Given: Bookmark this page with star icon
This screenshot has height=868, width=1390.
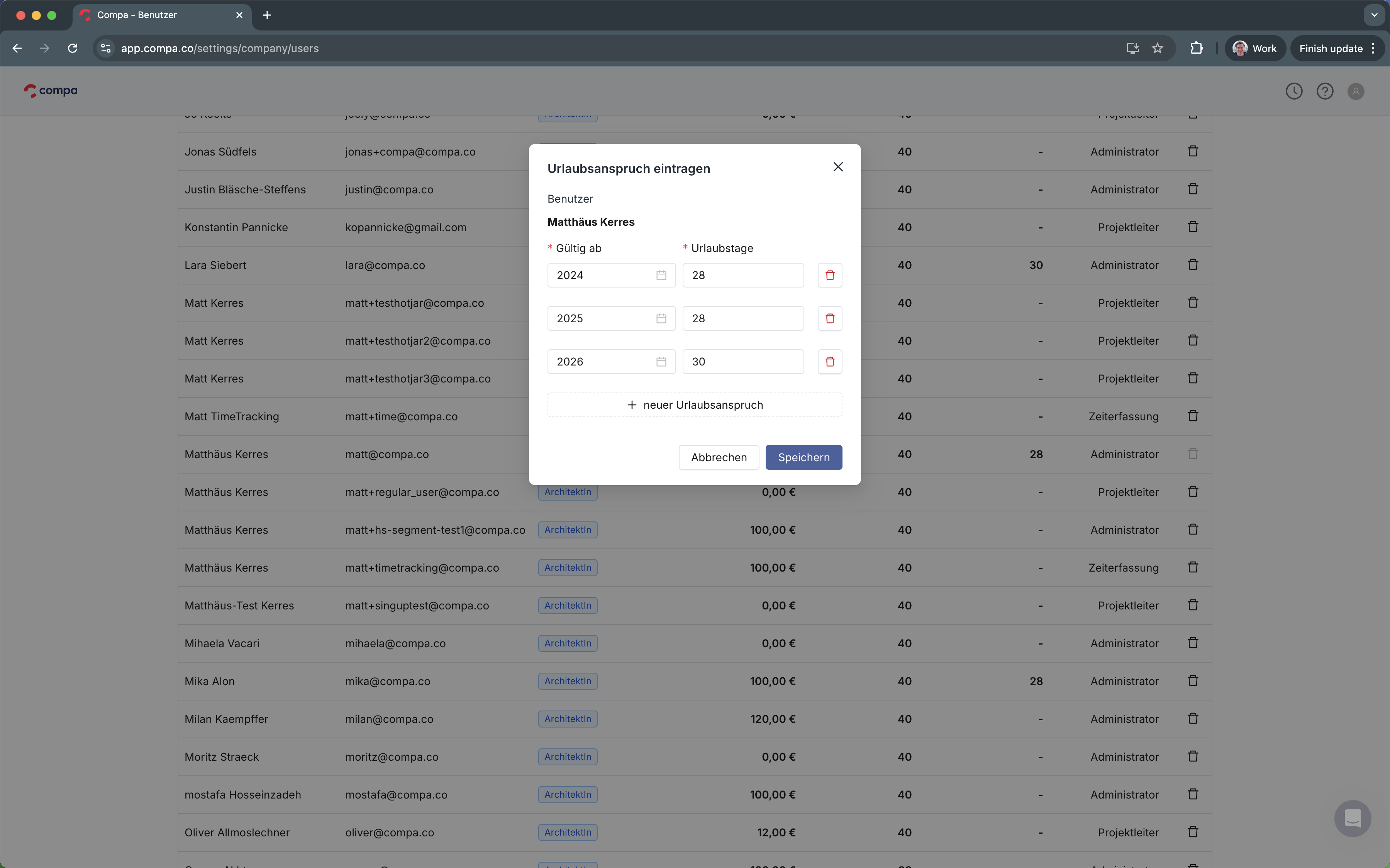Looking at the screenshot, I should pyautogui.click(x=1157, y=48).
